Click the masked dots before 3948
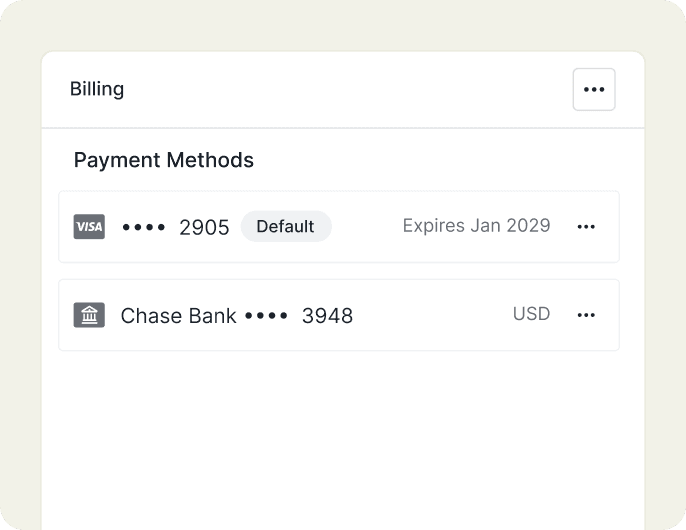The height and width of the screenshot is (530, 686). (266, 316)
